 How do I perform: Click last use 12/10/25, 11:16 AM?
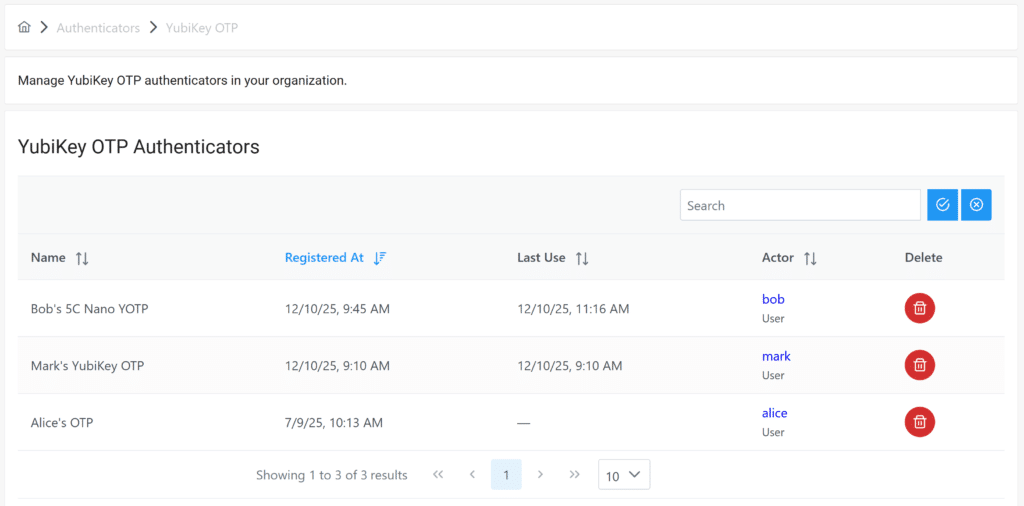click(573, 309)
